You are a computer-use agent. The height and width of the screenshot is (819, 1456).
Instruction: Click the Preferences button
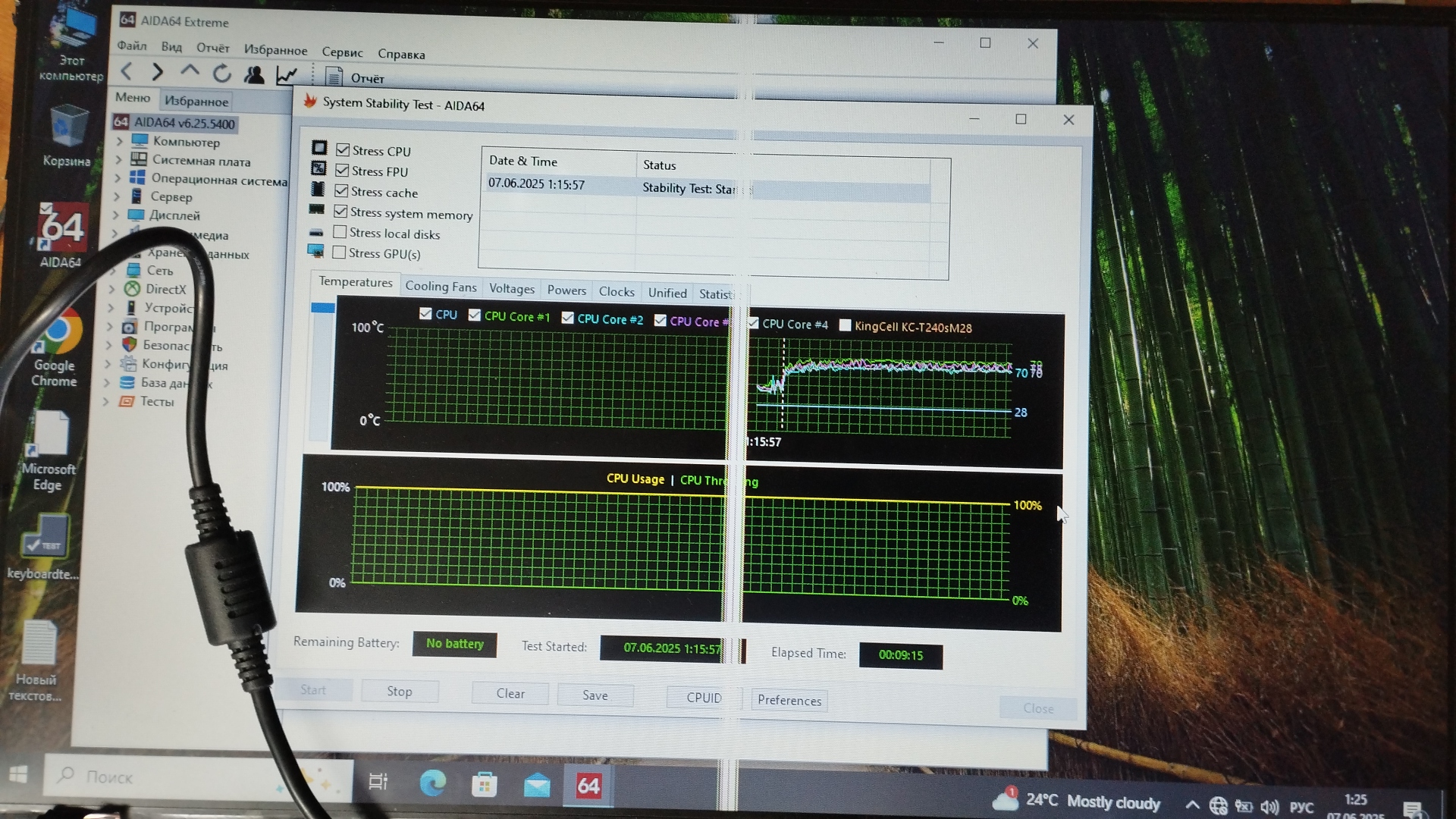[789, 700]
